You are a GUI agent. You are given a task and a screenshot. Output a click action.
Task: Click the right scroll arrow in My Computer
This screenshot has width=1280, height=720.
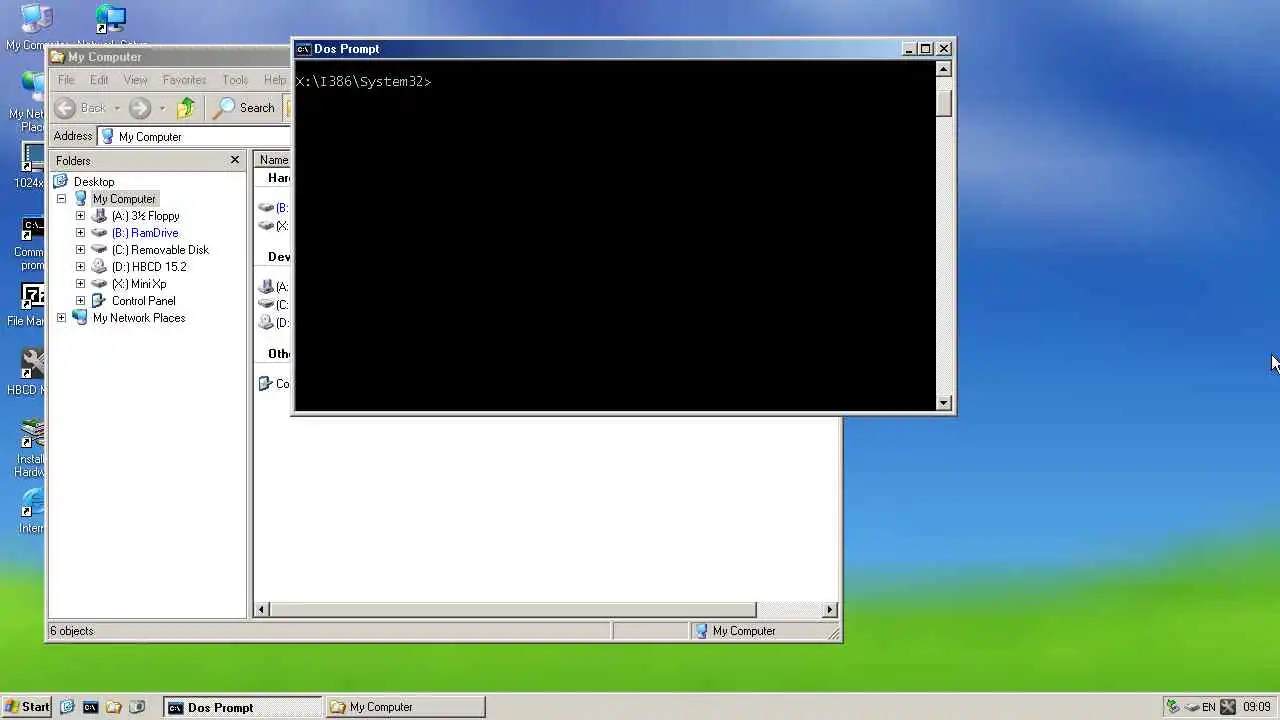(x=829, y=609)
